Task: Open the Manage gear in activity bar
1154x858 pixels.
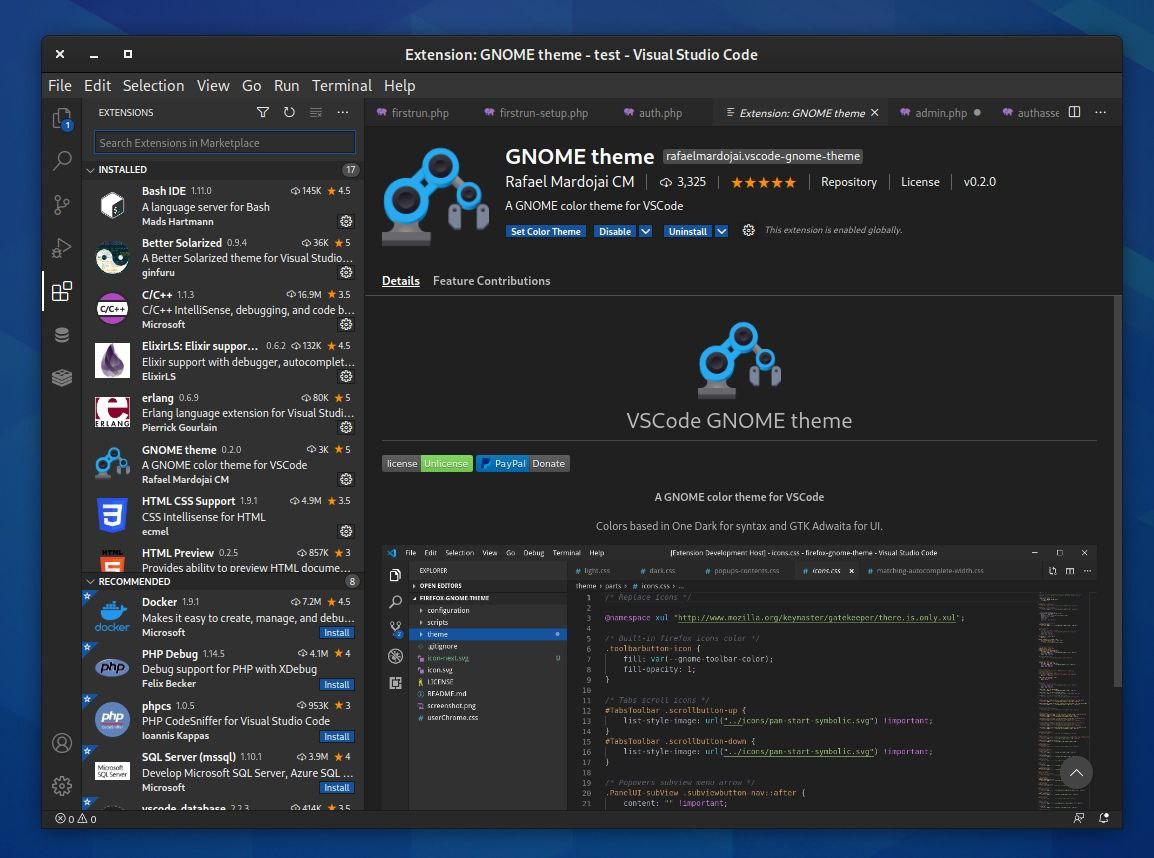Action: click(62, 786)
